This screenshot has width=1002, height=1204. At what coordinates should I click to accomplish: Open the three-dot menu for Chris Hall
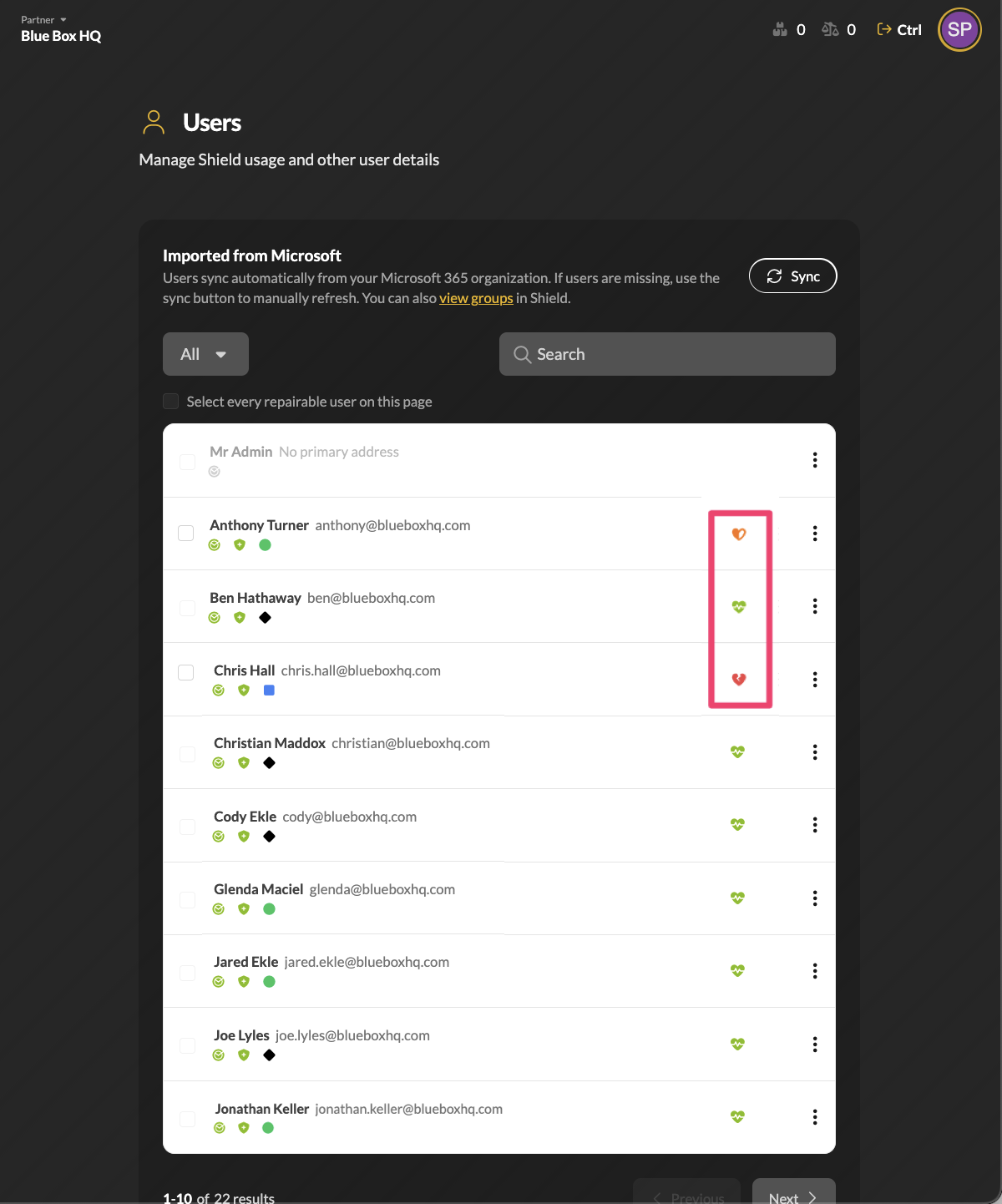point(815,680)
